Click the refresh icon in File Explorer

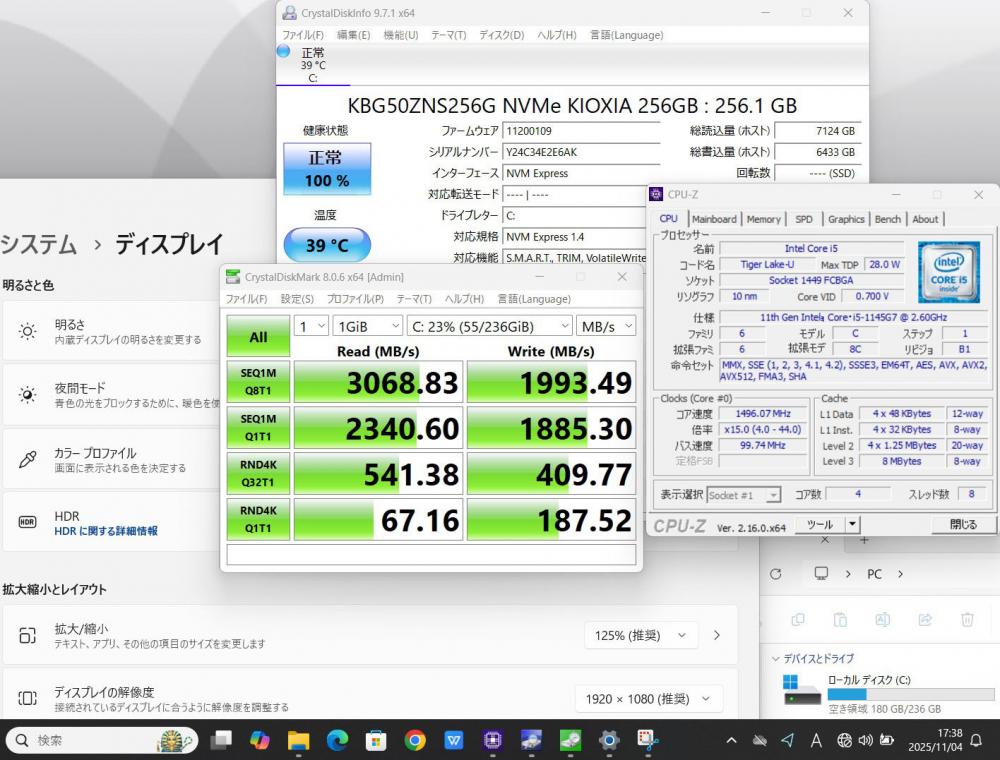(x=775, y=574)
